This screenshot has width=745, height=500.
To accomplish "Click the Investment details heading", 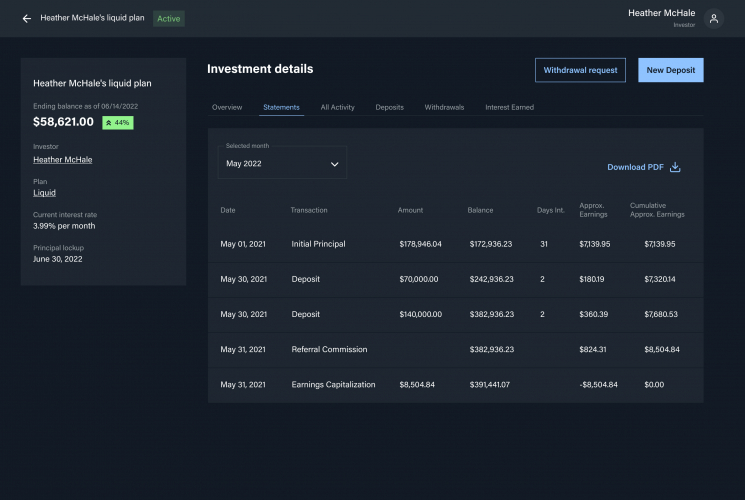I will pyautogui.click(x=260, y=69).
